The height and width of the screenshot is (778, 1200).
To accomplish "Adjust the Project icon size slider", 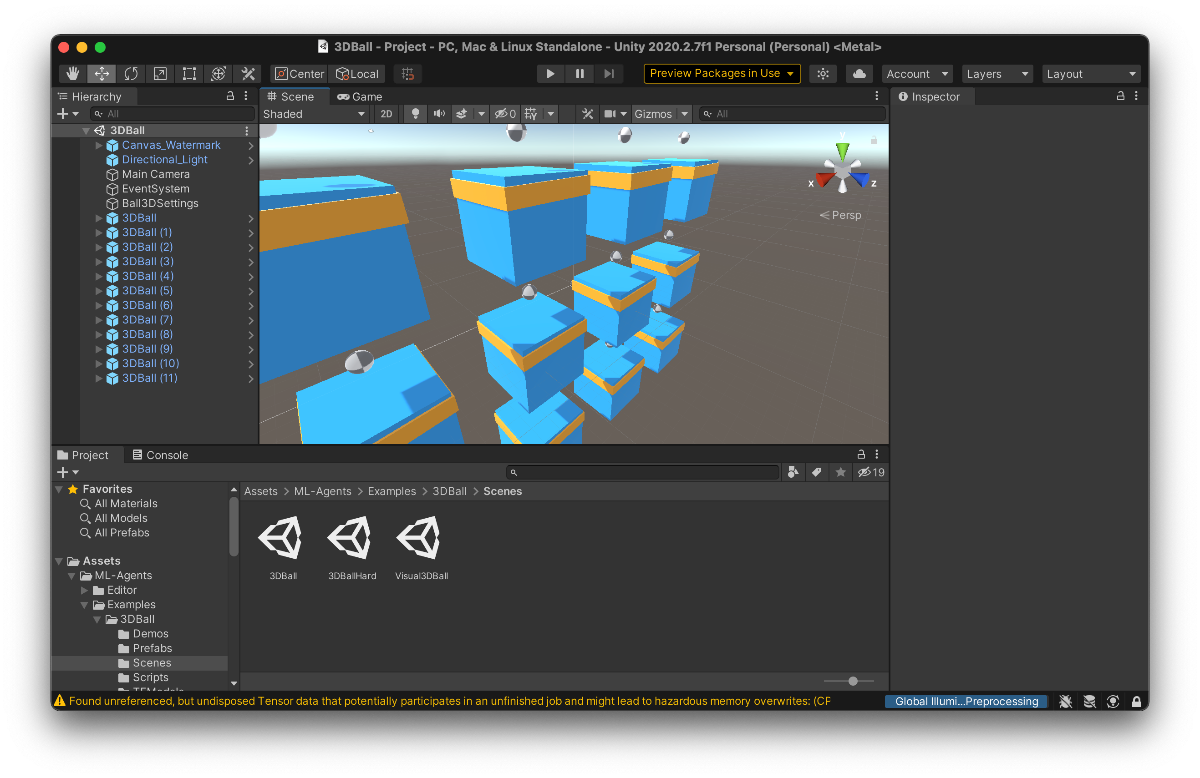I will point(850,681).
